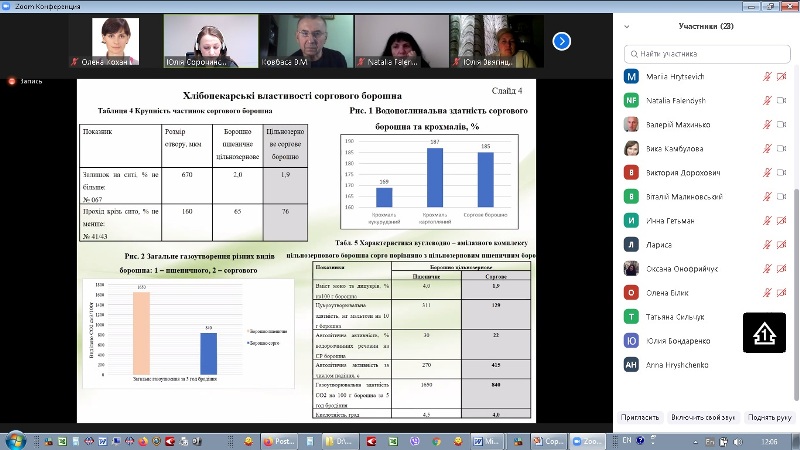Screen dimensions: 800x450
Task: Click the magnifier icon in participant search
Action: click(634, 54)
